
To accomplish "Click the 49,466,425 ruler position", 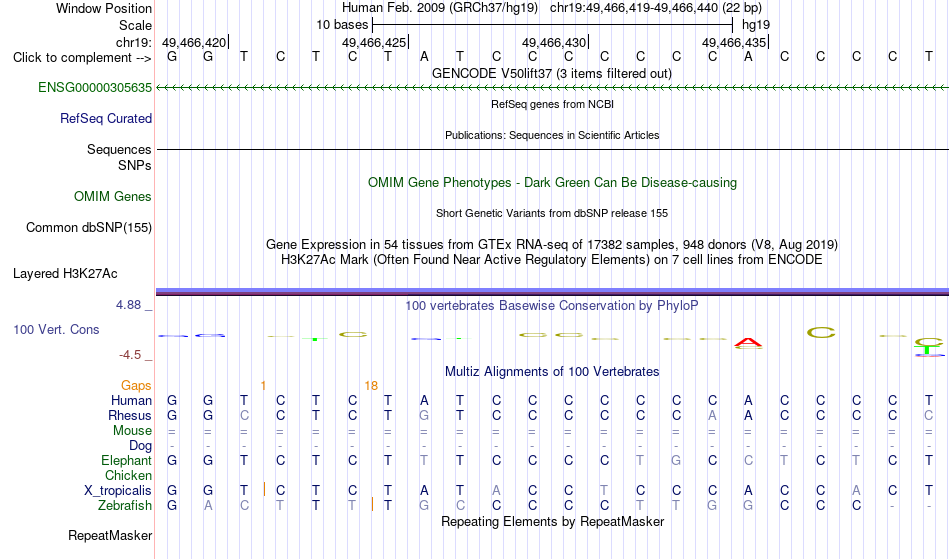I will click(x=374, y=42).
